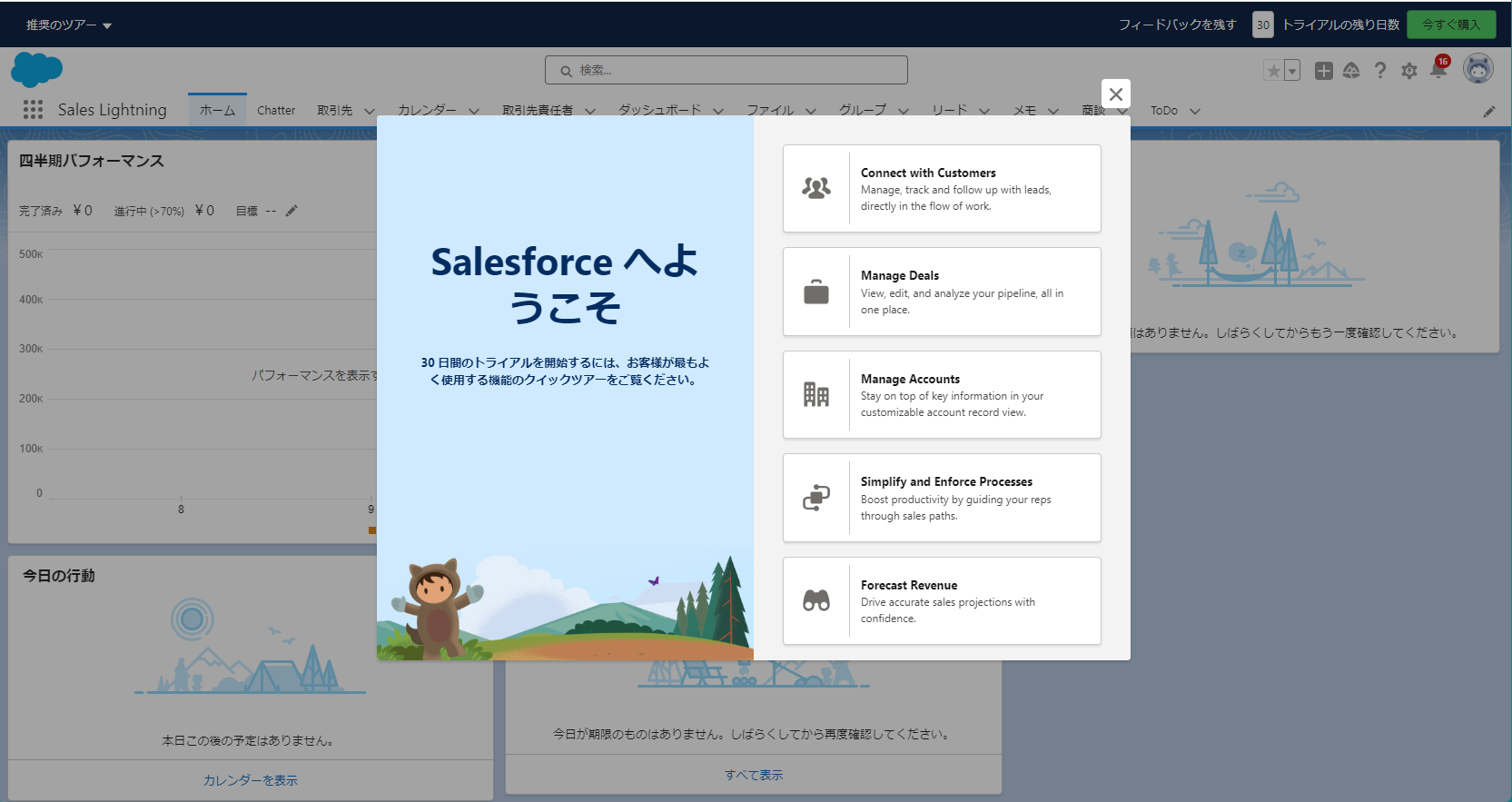Click the favorites star icon
This screenshot has height=802, width=1512.
pyautogui.click(x=1273, y=71)
